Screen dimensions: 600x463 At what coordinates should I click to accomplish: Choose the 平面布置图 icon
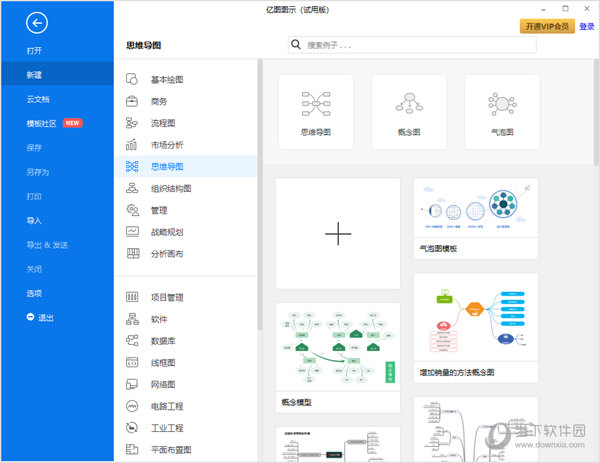[x=132, y=450]
